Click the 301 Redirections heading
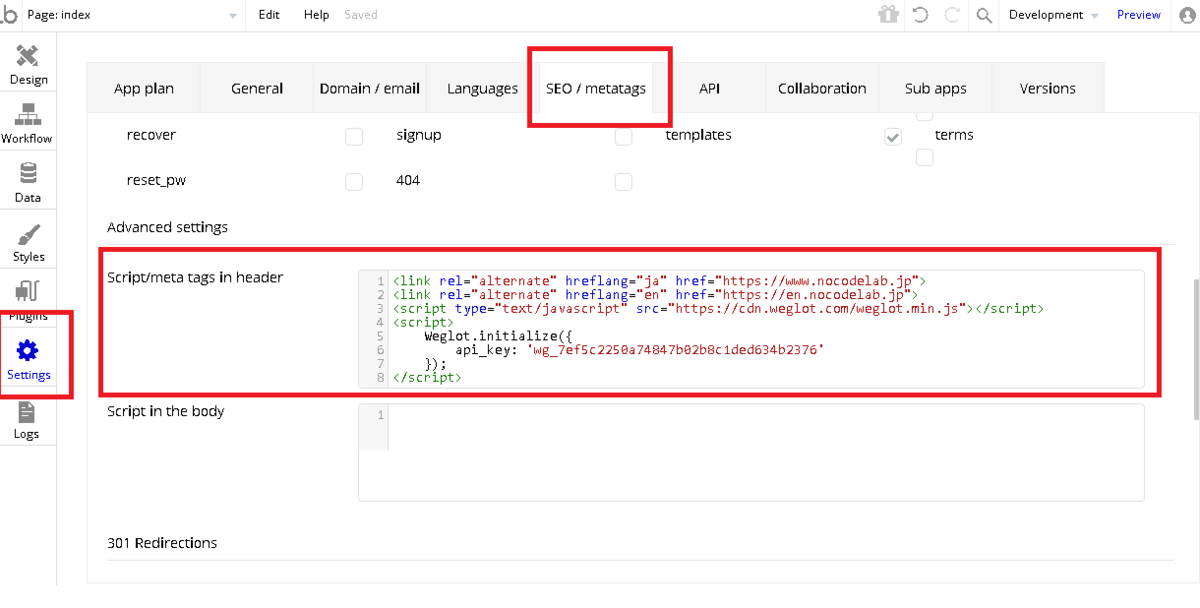This screenshot has width=1200, height=608. pyautogui.click(x=162, y=543)
